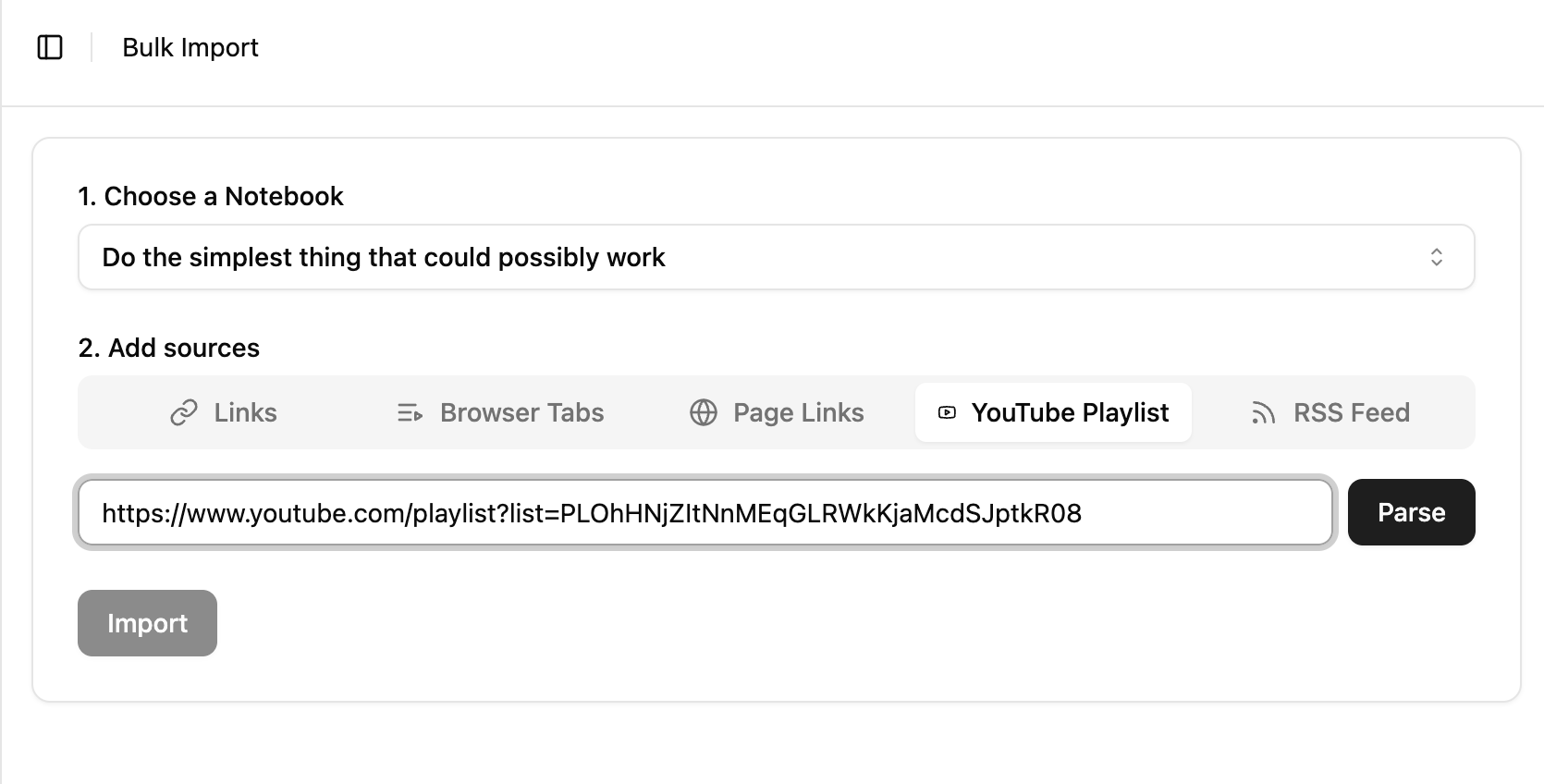The width and height of the screenshot is (1544, 784).
Task: Click the Browser Tabs list icon
Action: [410, 412]
